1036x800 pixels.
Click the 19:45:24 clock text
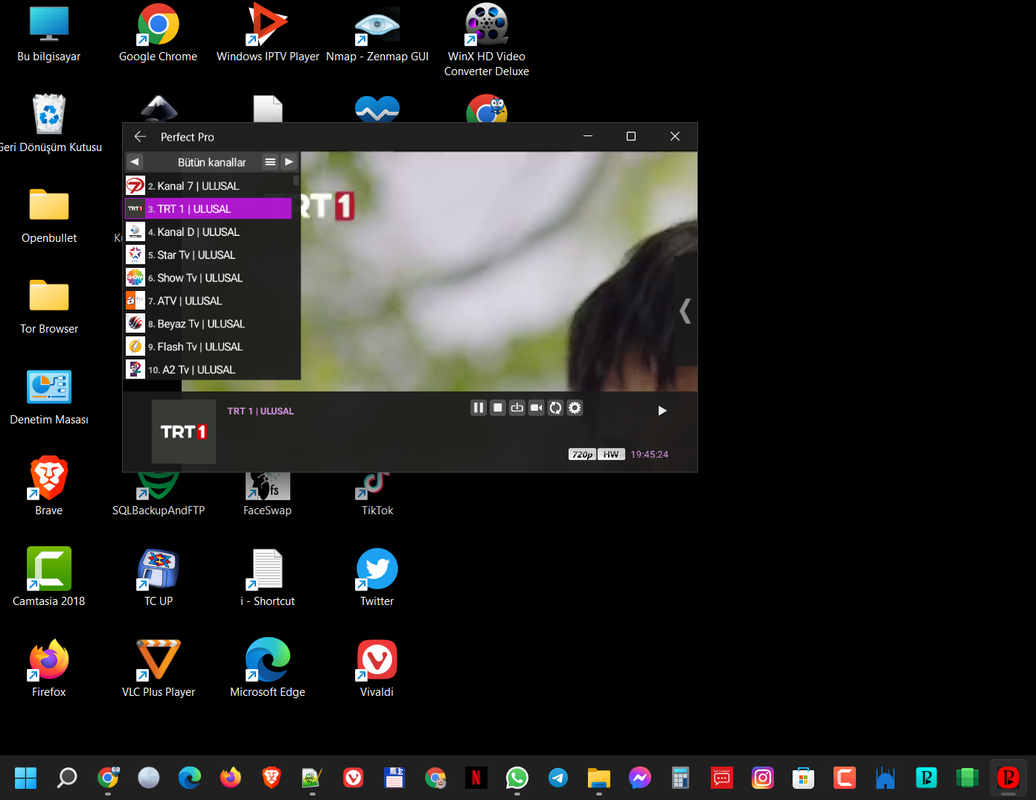[x=649, y=455]
